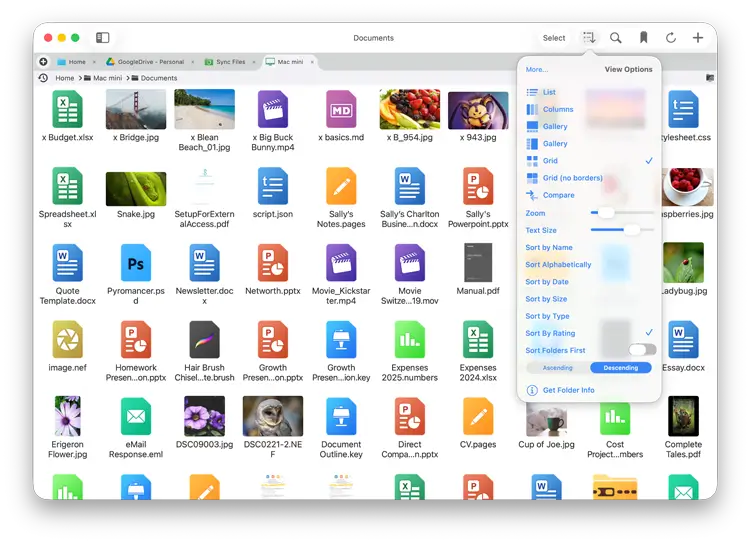Click the Get Folder Info icon
This screenshot has height=543, width=750.
[532, 390]
